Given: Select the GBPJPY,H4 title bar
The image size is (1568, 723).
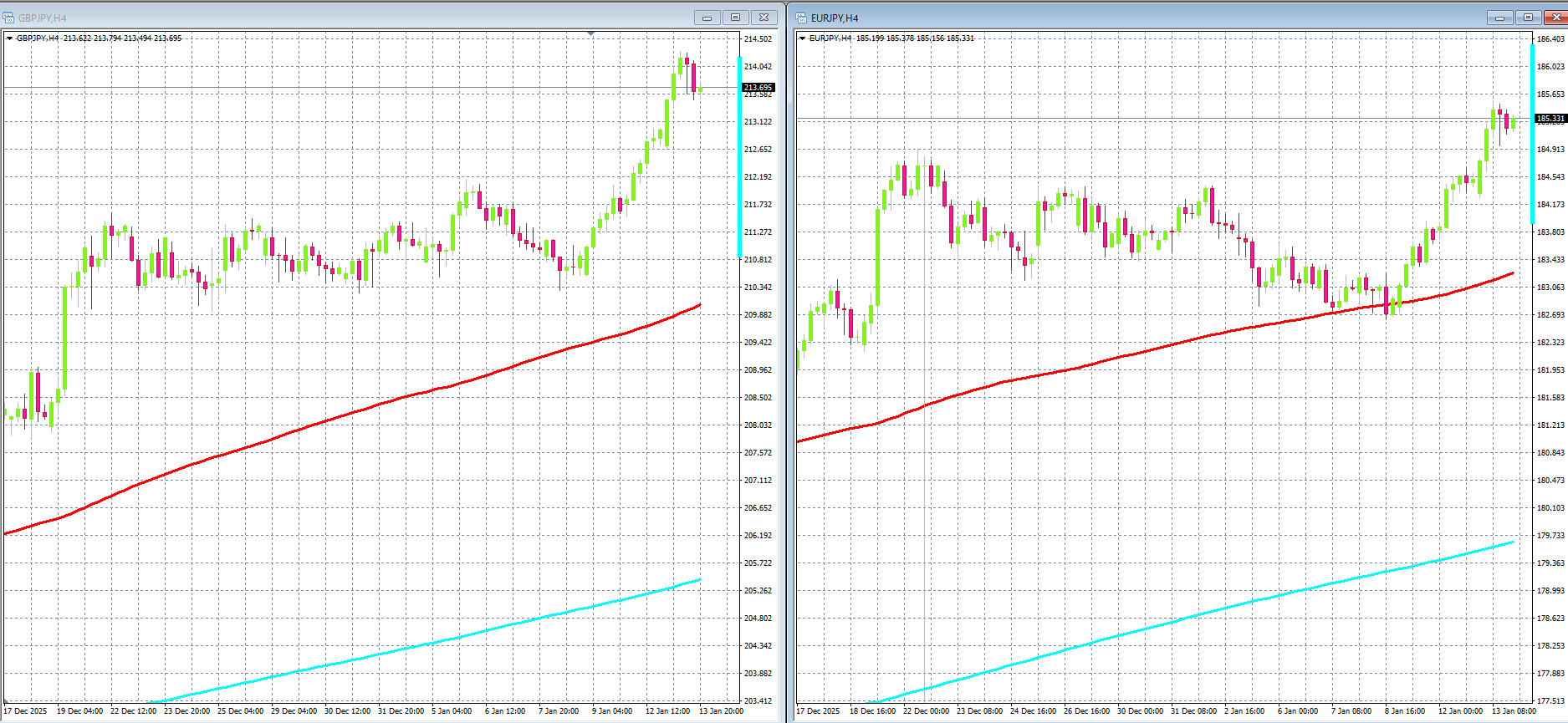Looking at the screenshot, I should click(x=335, y=18).
